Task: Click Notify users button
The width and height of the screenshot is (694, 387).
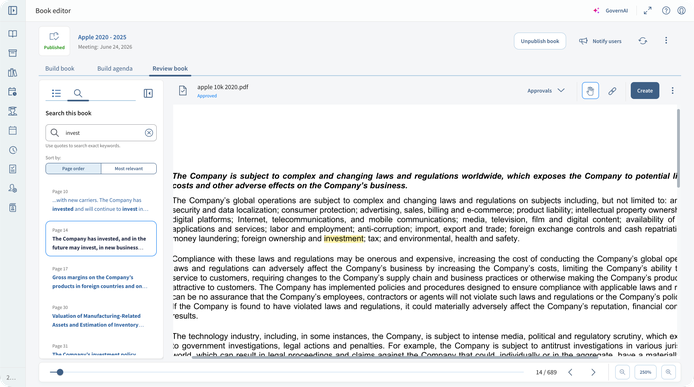Action: tap(600, 41)
